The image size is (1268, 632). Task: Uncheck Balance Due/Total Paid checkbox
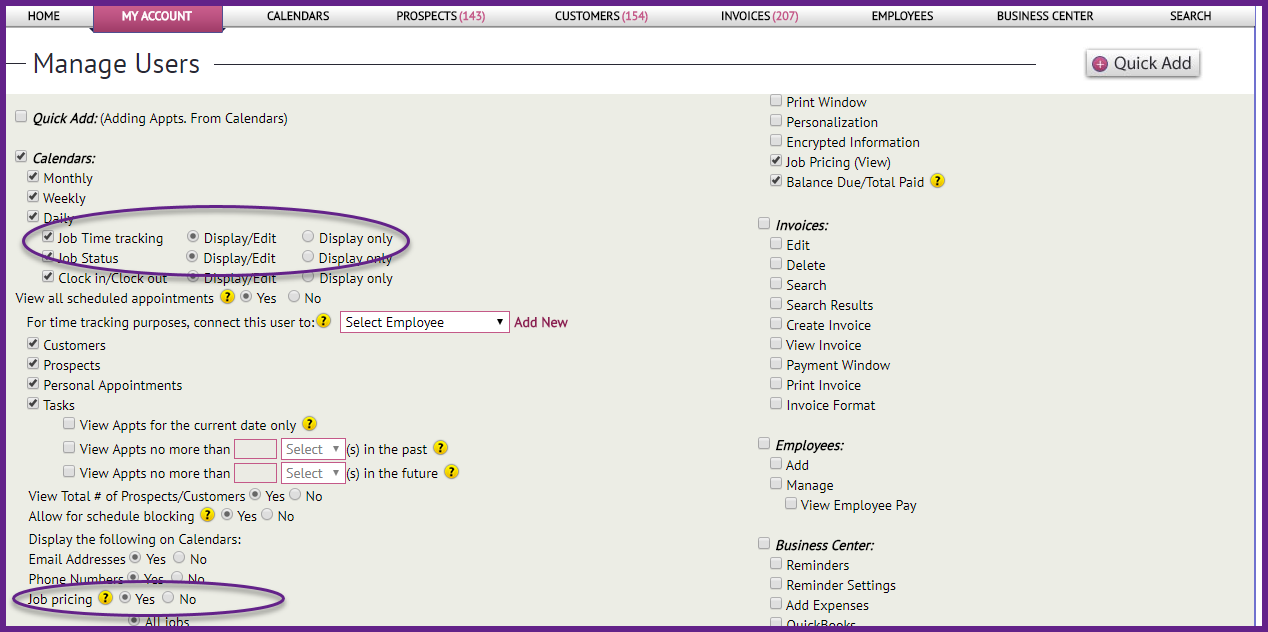776,181
